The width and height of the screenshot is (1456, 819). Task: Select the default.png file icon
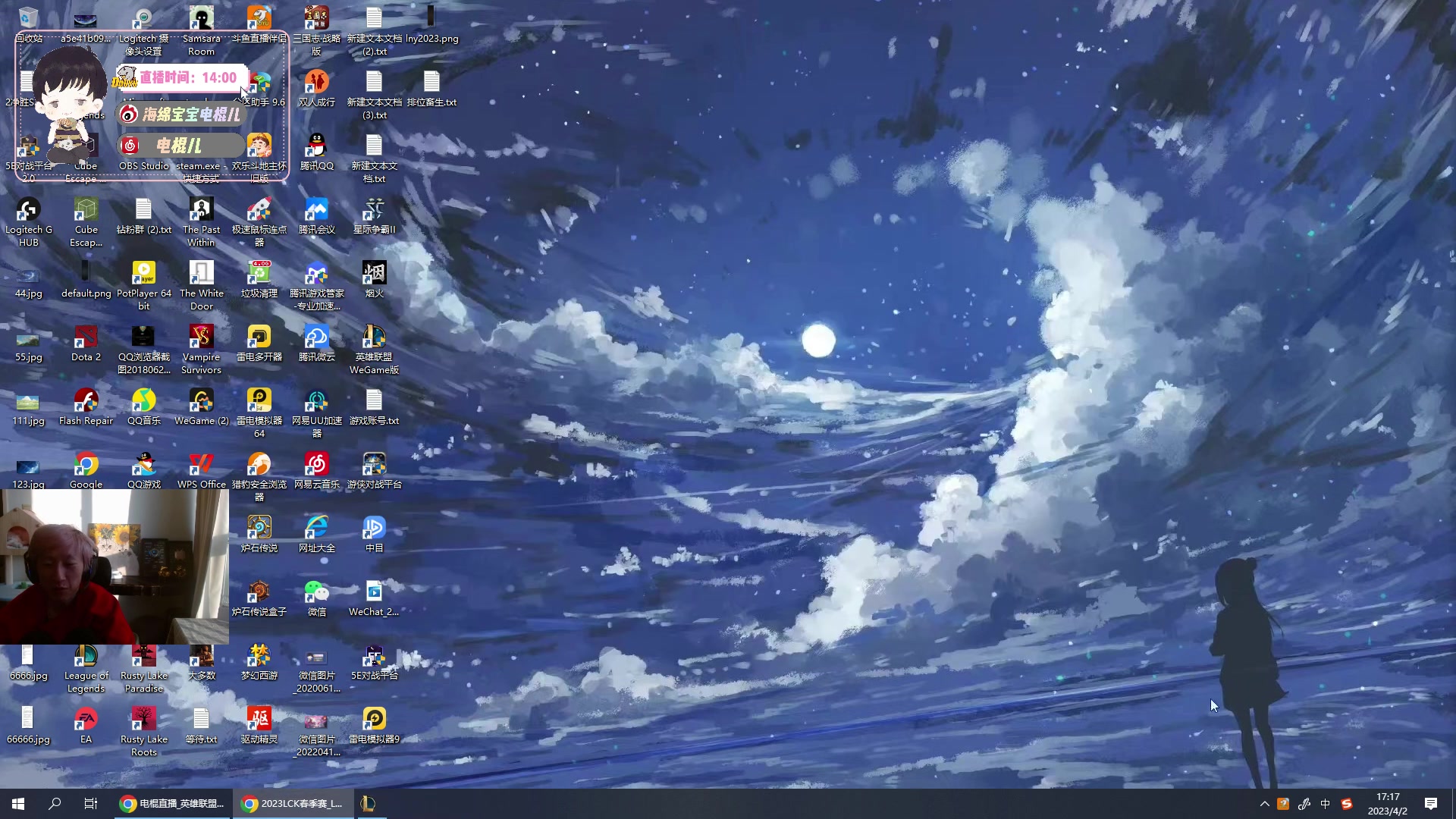coord(86,279)
